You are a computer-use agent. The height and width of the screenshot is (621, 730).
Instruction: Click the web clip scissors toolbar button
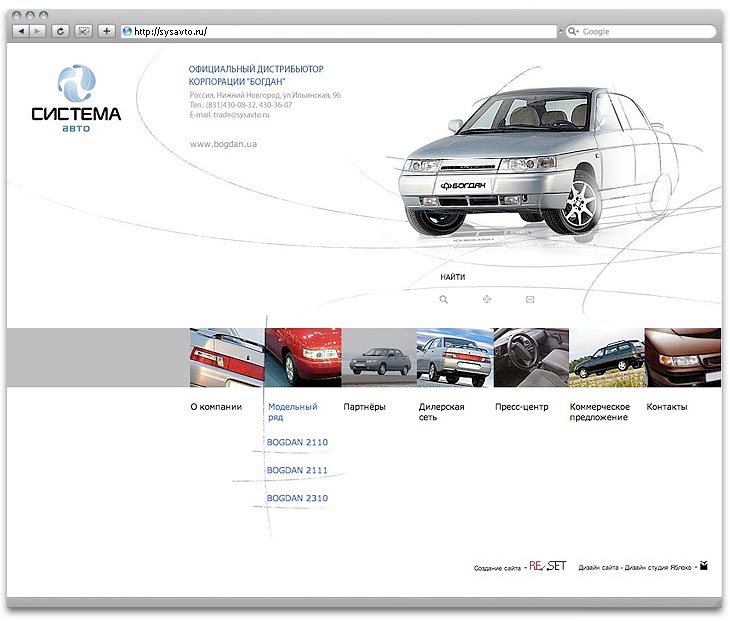click(x=83, y=31)
